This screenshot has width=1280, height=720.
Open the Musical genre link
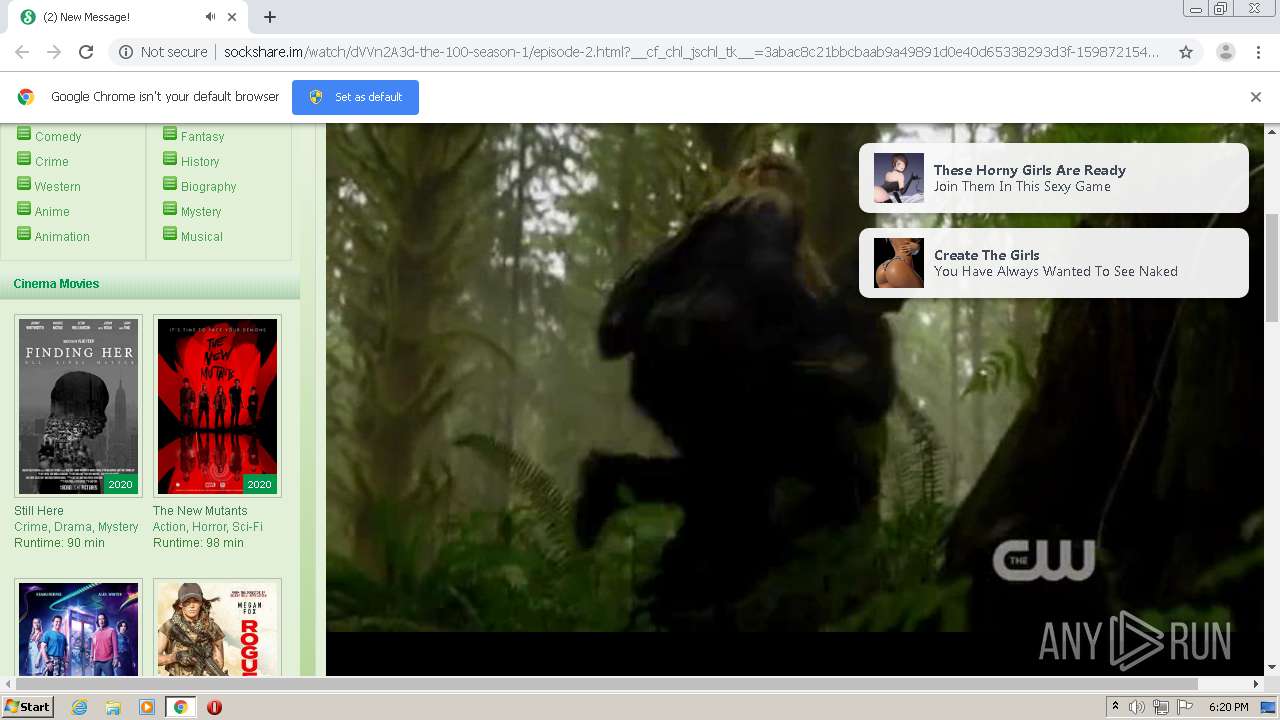(202, 237)
